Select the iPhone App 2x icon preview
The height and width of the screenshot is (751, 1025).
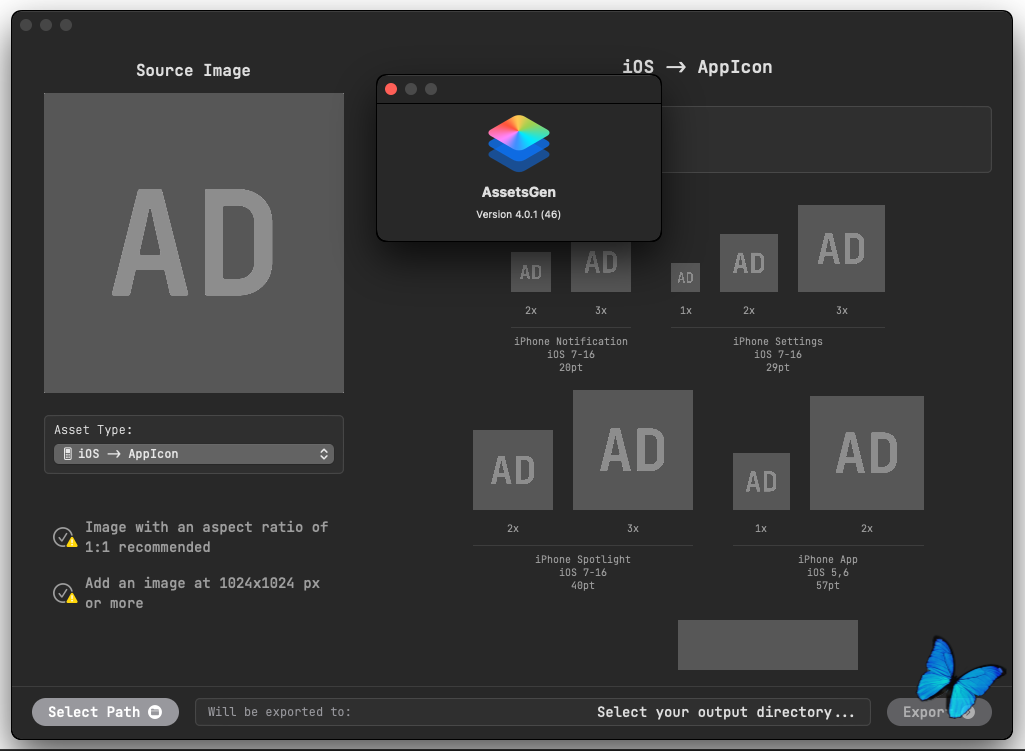(x=866, y=453)
